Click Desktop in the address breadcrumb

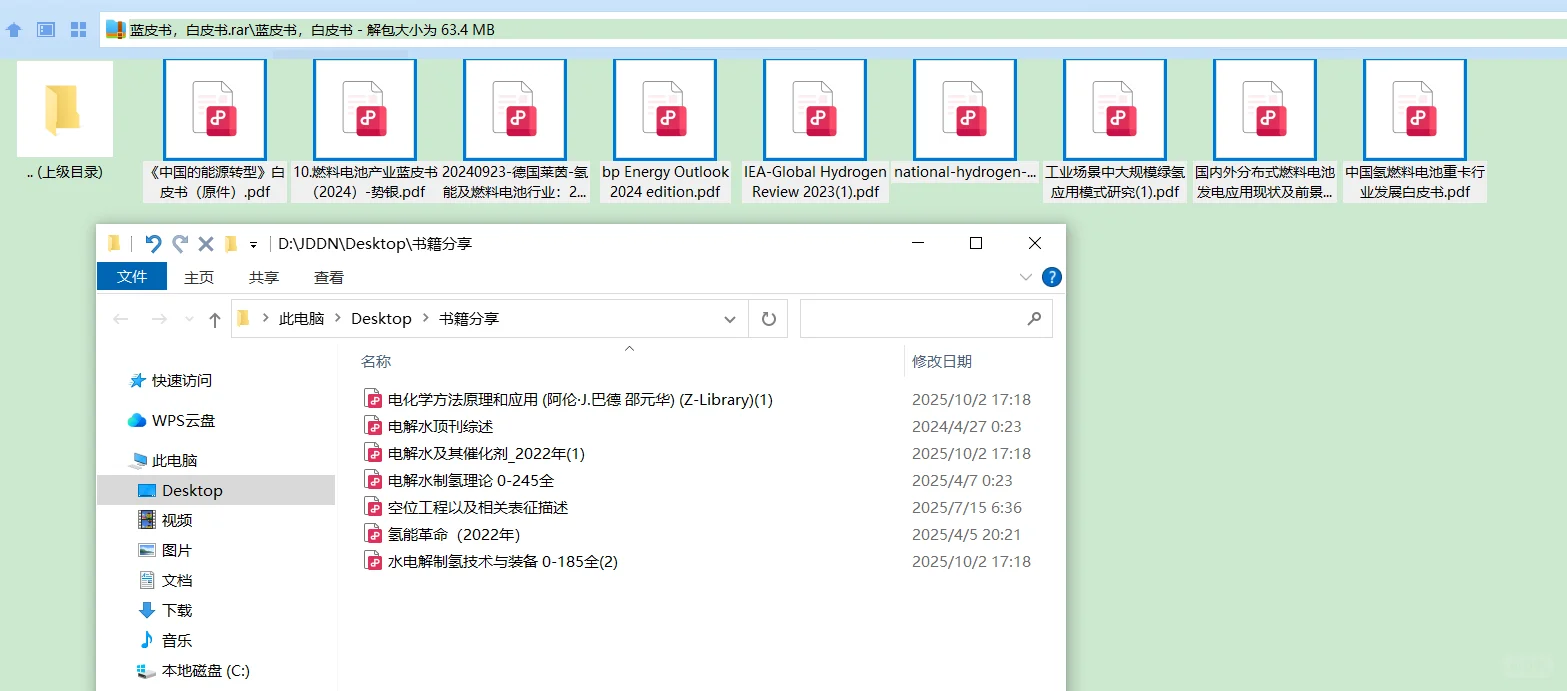[381, 319]
